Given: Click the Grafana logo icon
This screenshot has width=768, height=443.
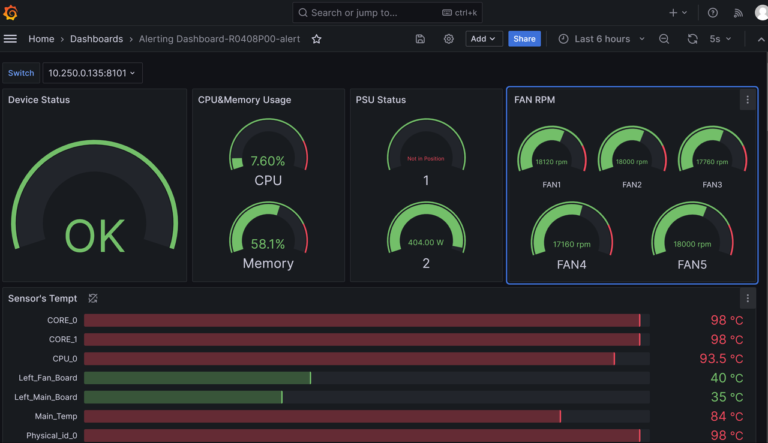Looking at the screenshot, I should (10, 13).
